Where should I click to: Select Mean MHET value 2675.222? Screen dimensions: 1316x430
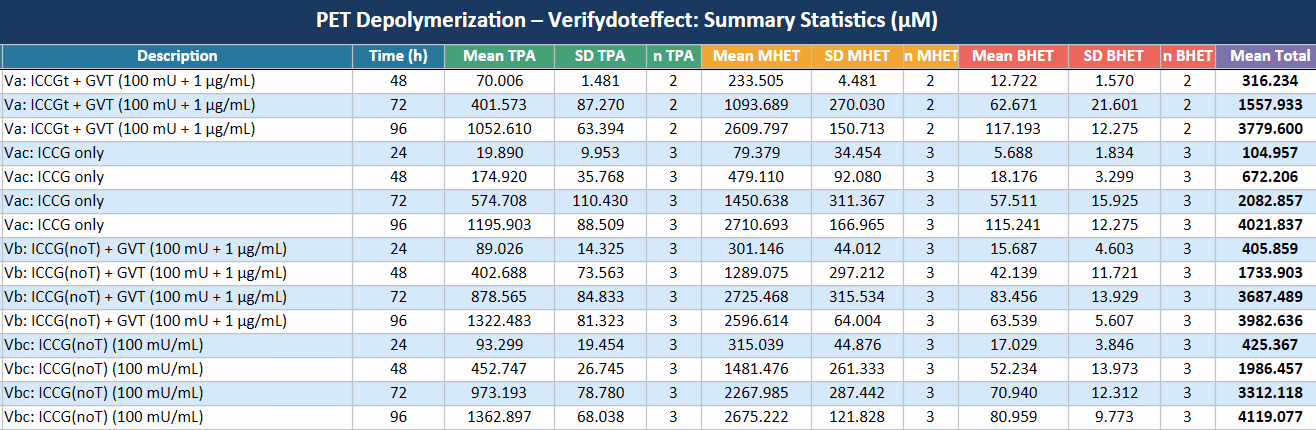[757, 417]
